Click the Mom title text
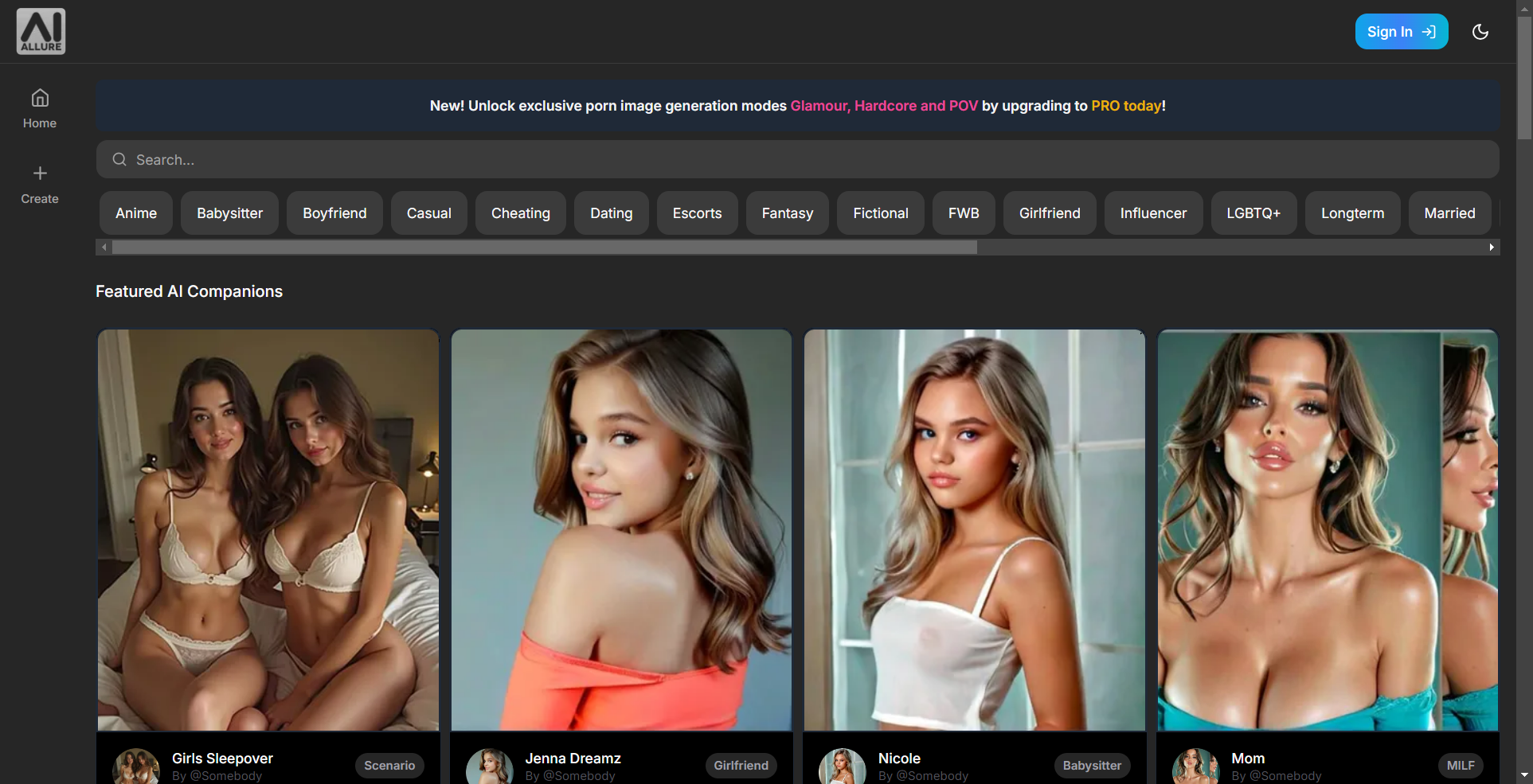Screen dimensions: 1533x784 click(1248, 759)
